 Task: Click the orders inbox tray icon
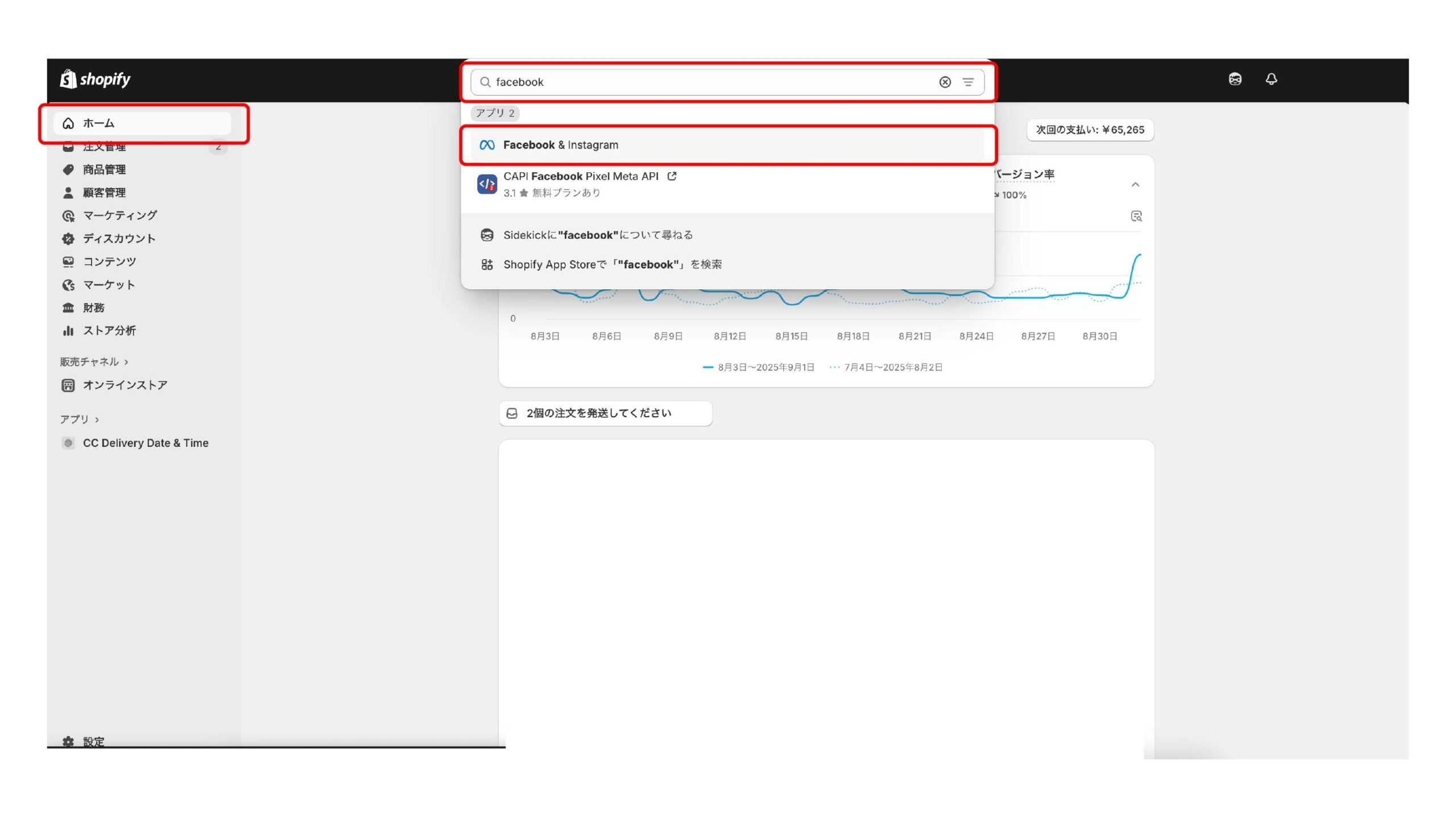[x=512, y=413]
